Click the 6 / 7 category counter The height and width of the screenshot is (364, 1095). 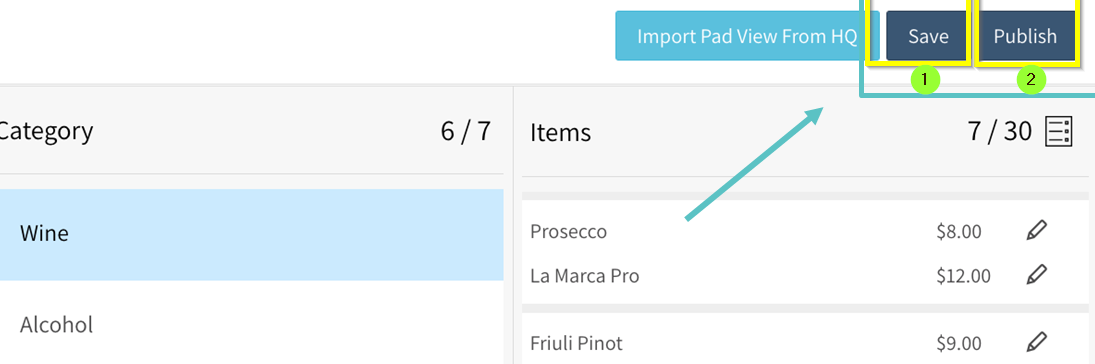[466, 131]
